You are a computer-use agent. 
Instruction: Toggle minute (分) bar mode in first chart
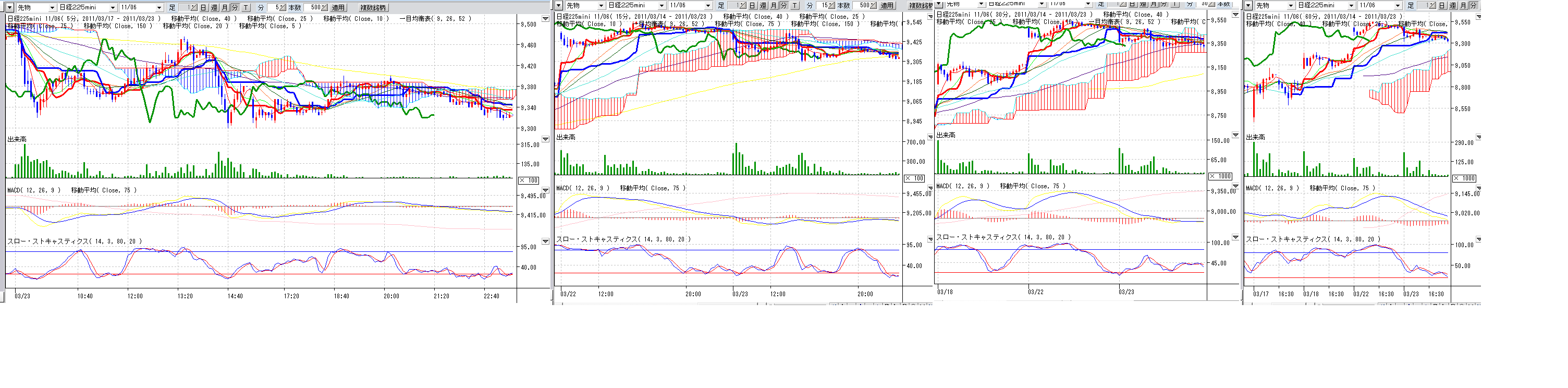tap(235, 8)
